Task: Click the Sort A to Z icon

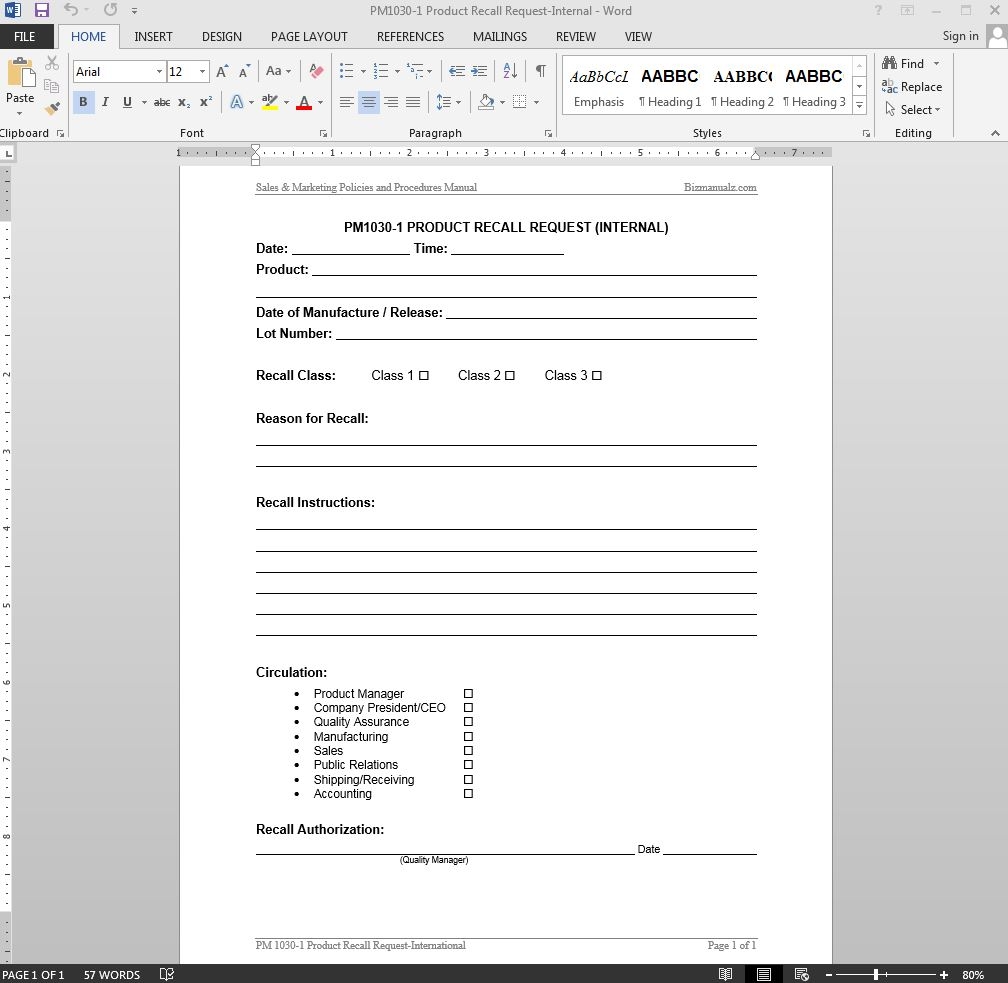Action: [510, 71]
